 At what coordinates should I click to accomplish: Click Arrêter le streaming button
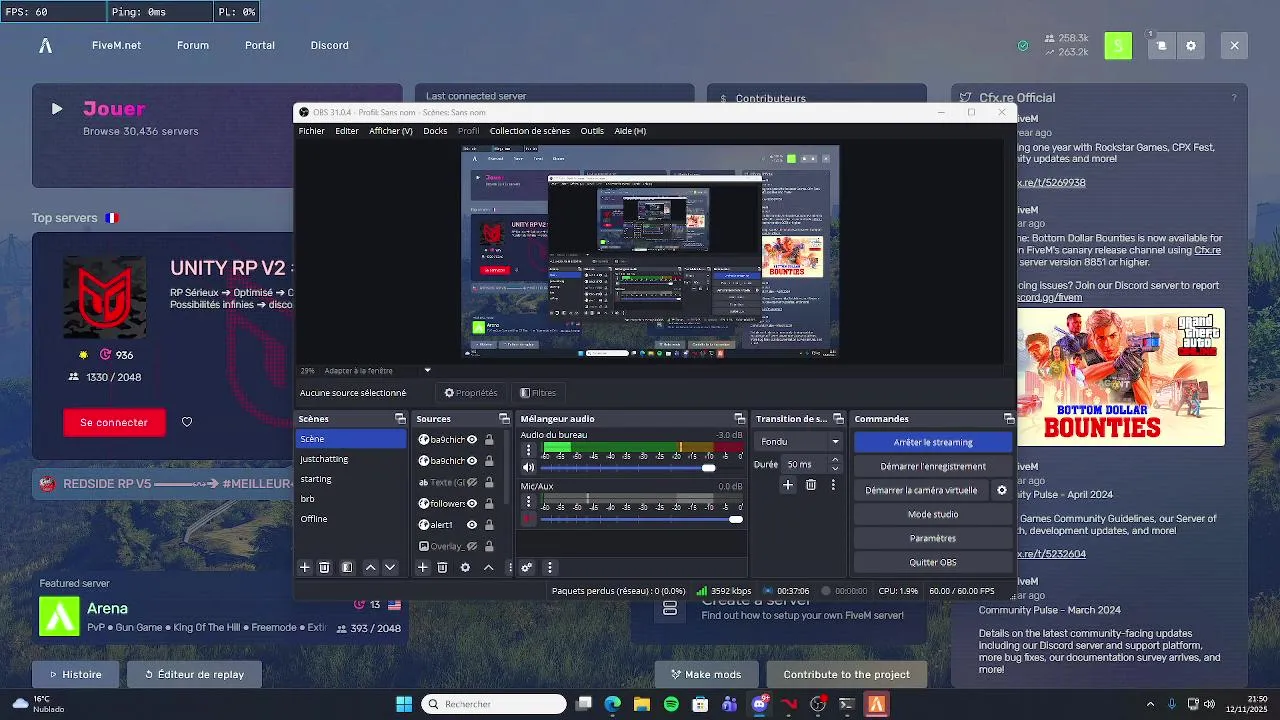point(933,442)
